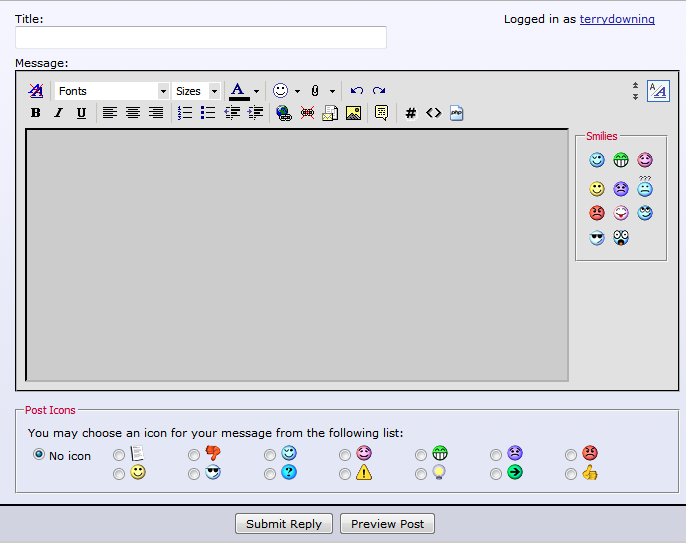The image size is (686, 547).
Task: Toggle Underline formatting
Action: (x=81, y=113)
